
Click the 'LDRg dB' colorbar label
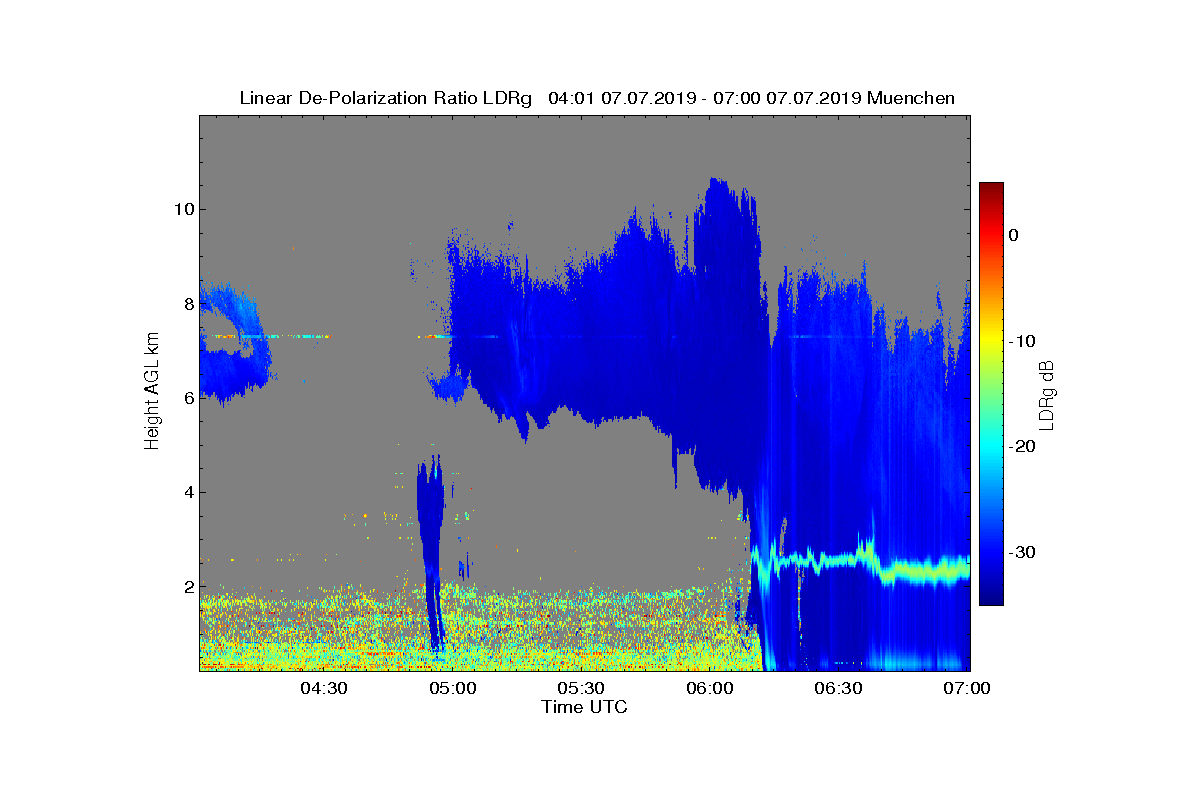(1047, 394)
